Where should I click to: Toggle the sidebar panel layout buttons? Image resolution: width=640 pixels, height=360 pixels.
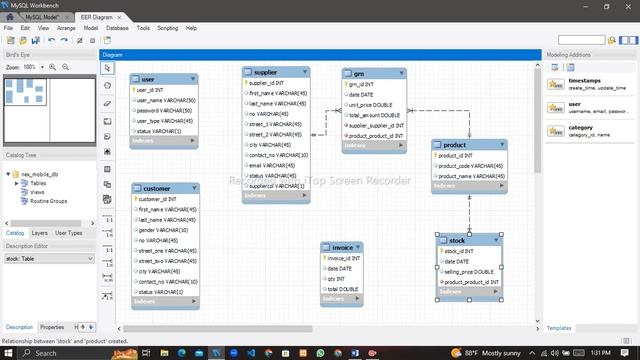point(628,40)
